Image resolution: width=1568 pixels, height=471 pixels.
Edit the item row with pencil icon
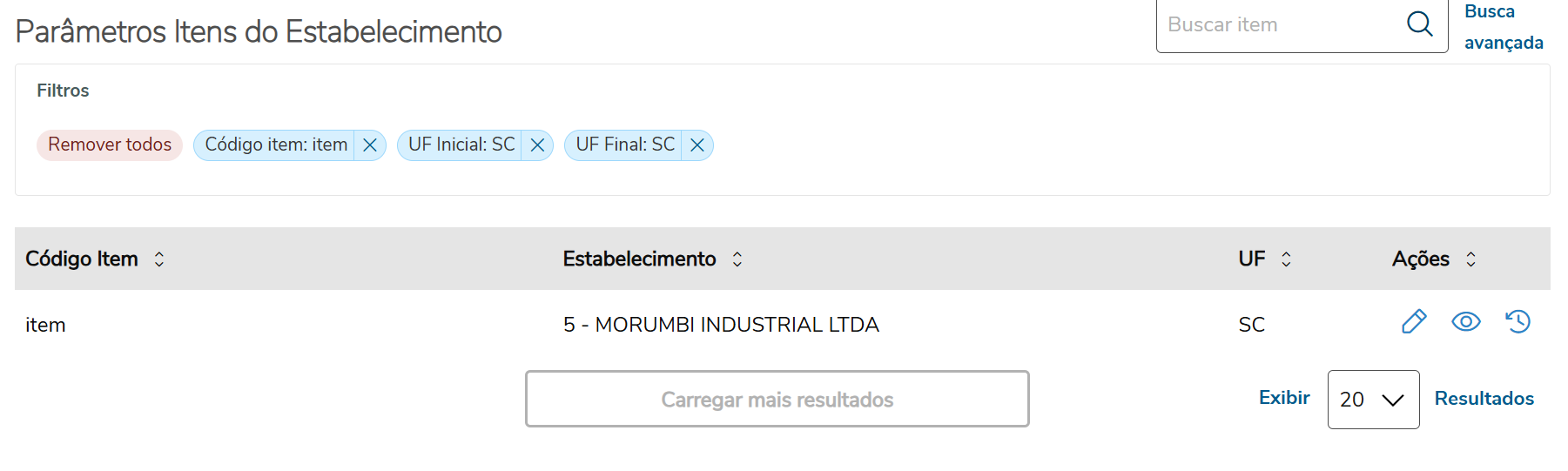pyautogui.click(x=1414, y=322)
